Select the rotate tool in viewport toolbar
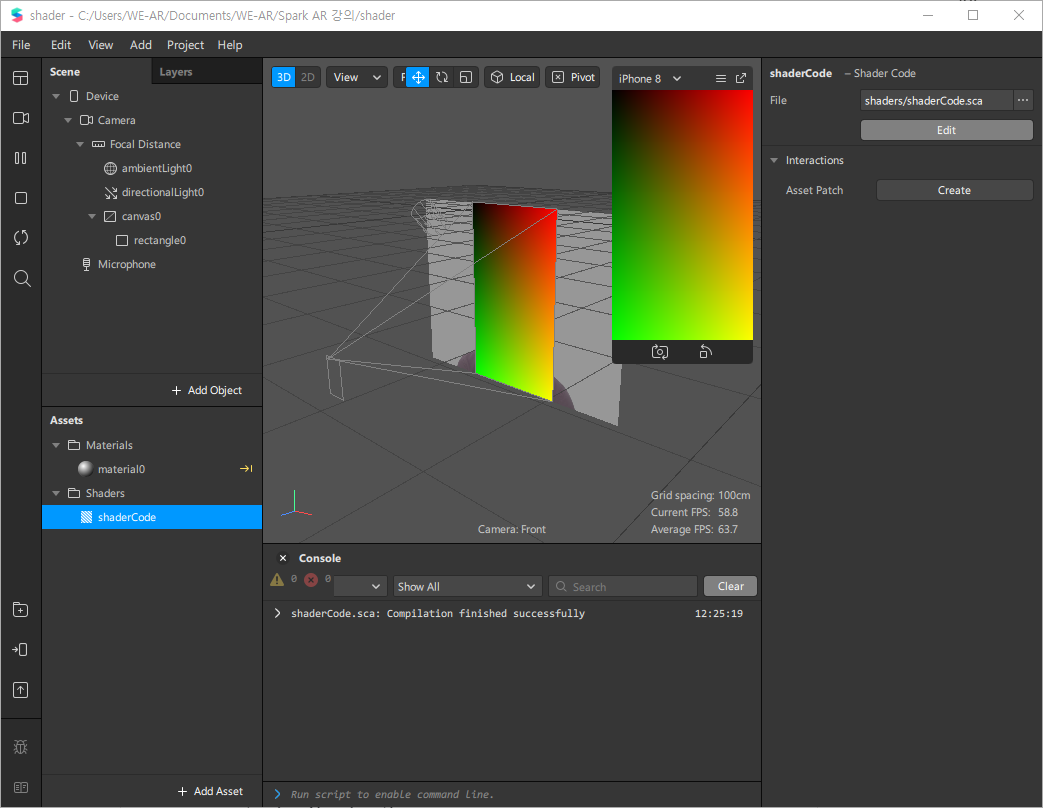The image size is (1043, 808). click(442, 77)
